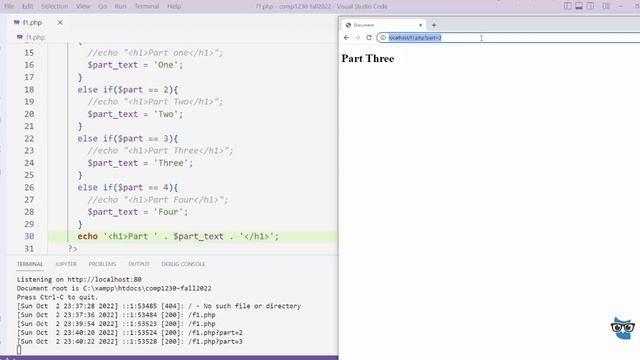
Task: Open the Help menu
Action: (x=174, y=7)
